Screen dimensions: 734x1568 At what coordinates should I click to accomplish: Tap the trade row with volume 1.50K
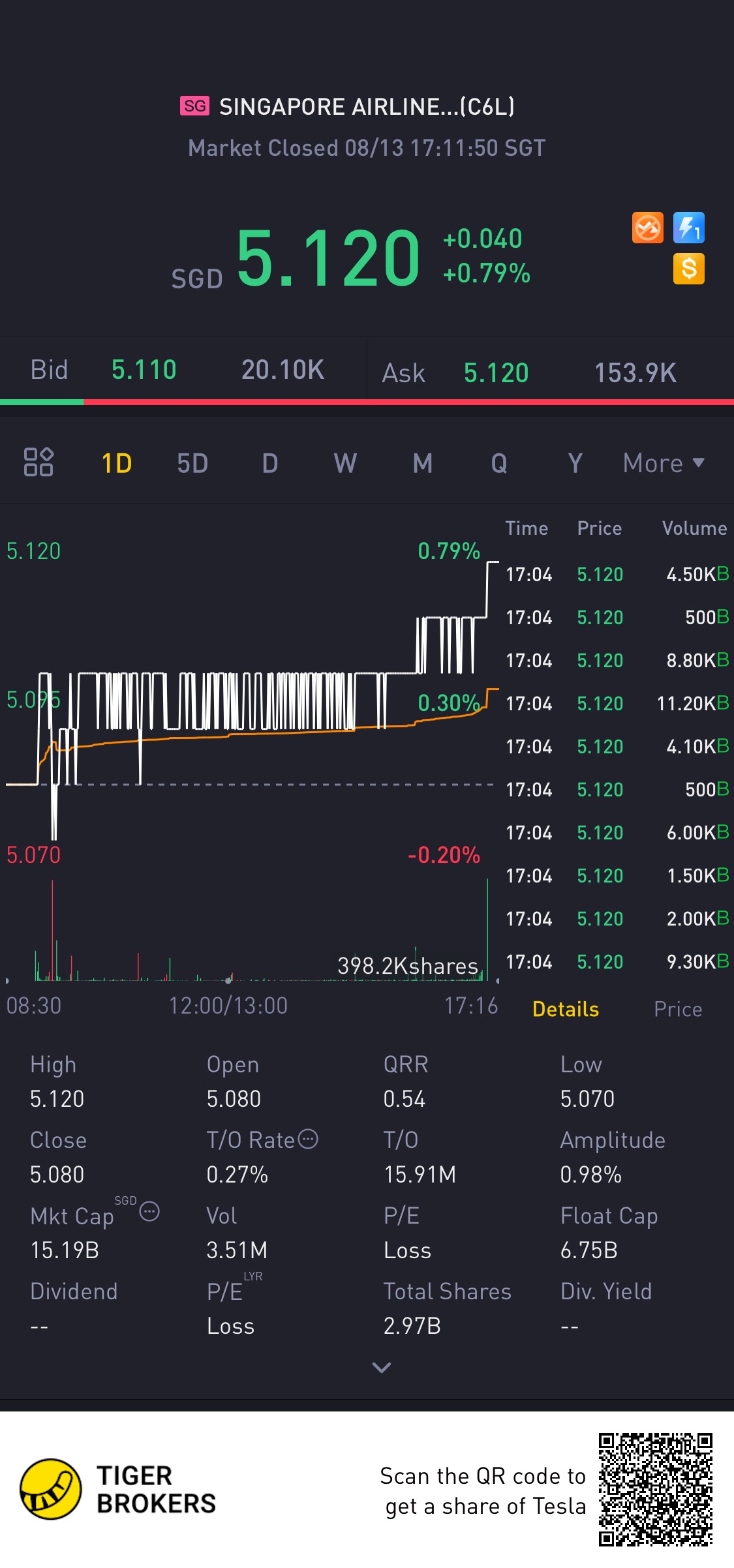click(617, 875)
